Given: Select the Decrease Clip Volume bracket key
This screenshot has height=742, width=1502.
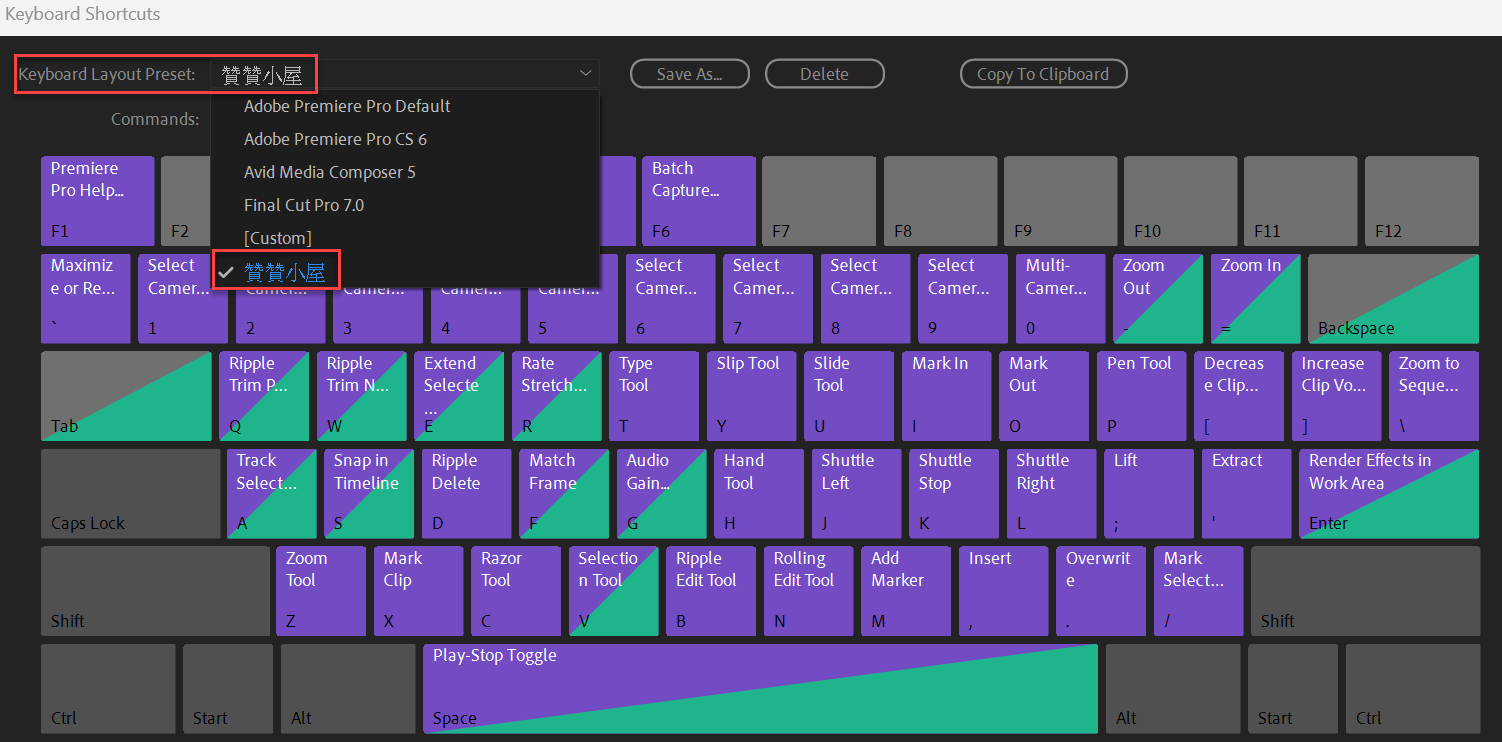Looking at the screenshot, I should coord(1239,396).
